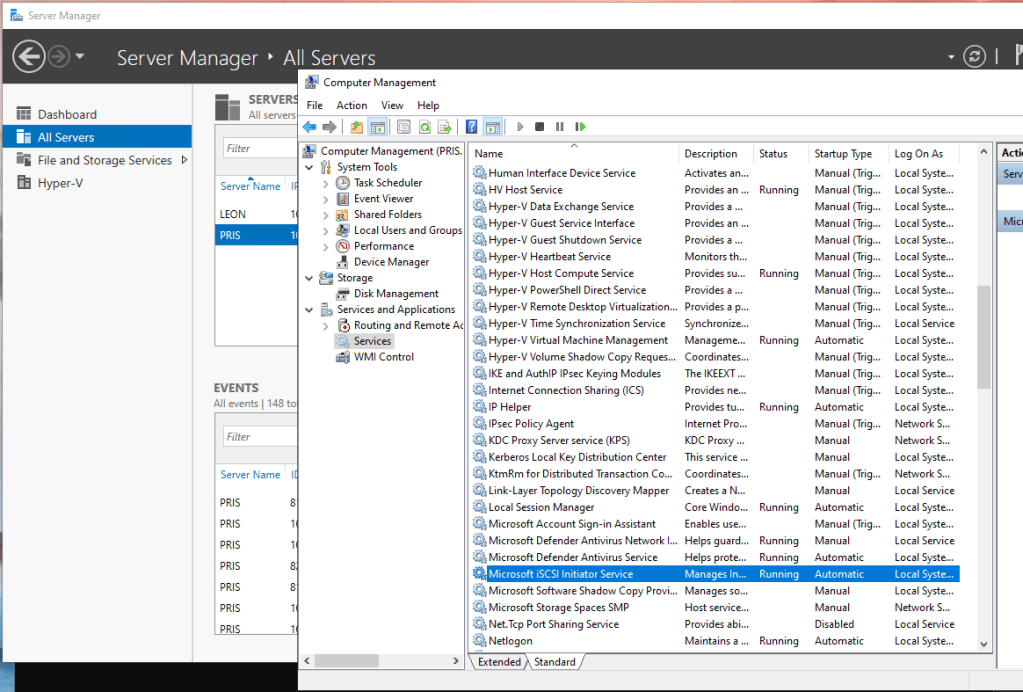The width and height of the screenshot is (1023, 692).
Task: Expand the Task Scheduler tree node
Action: (326, 183)
